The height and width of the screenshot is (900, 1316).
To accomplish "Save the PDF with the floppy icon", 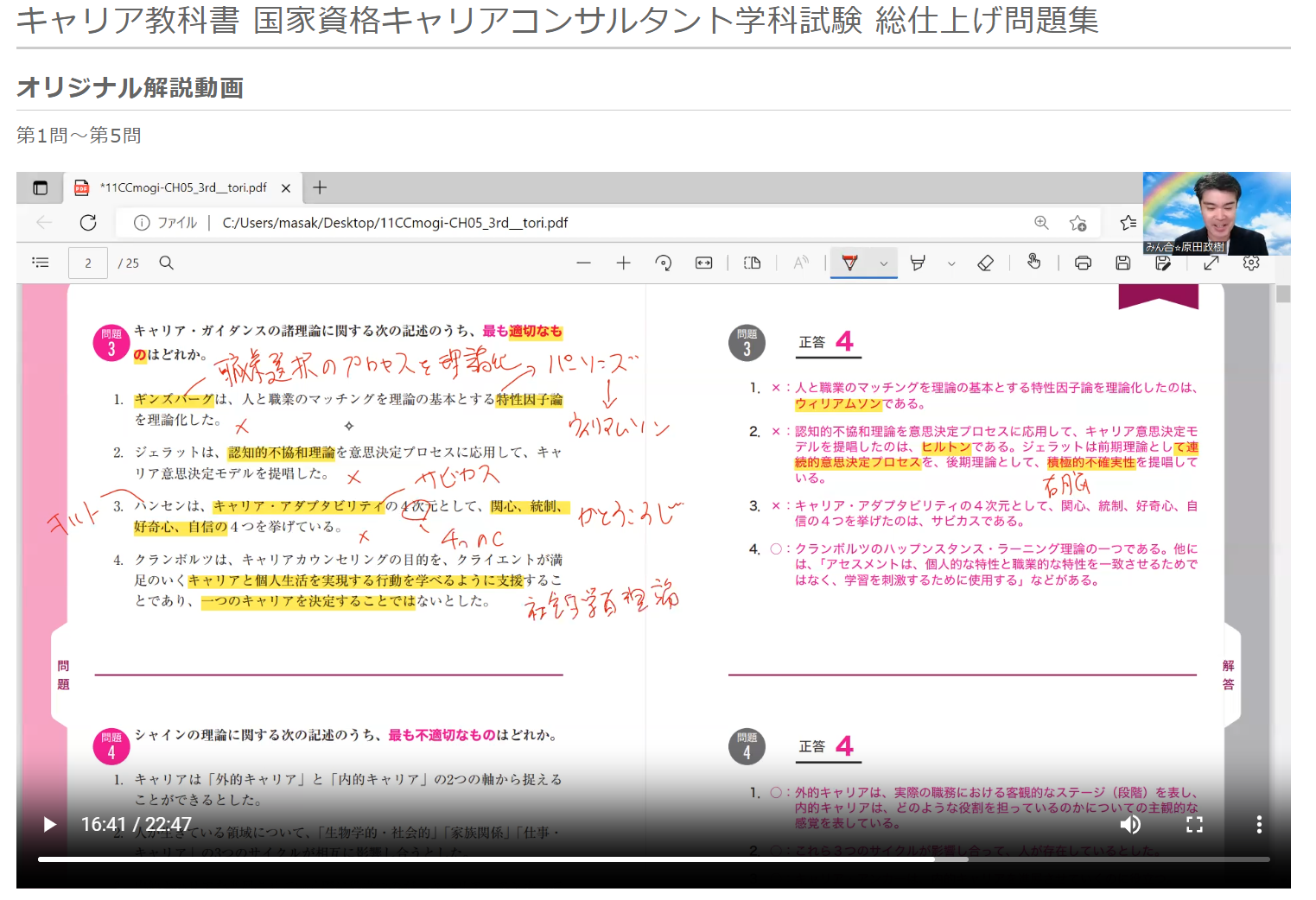I will pos(1122,263).
